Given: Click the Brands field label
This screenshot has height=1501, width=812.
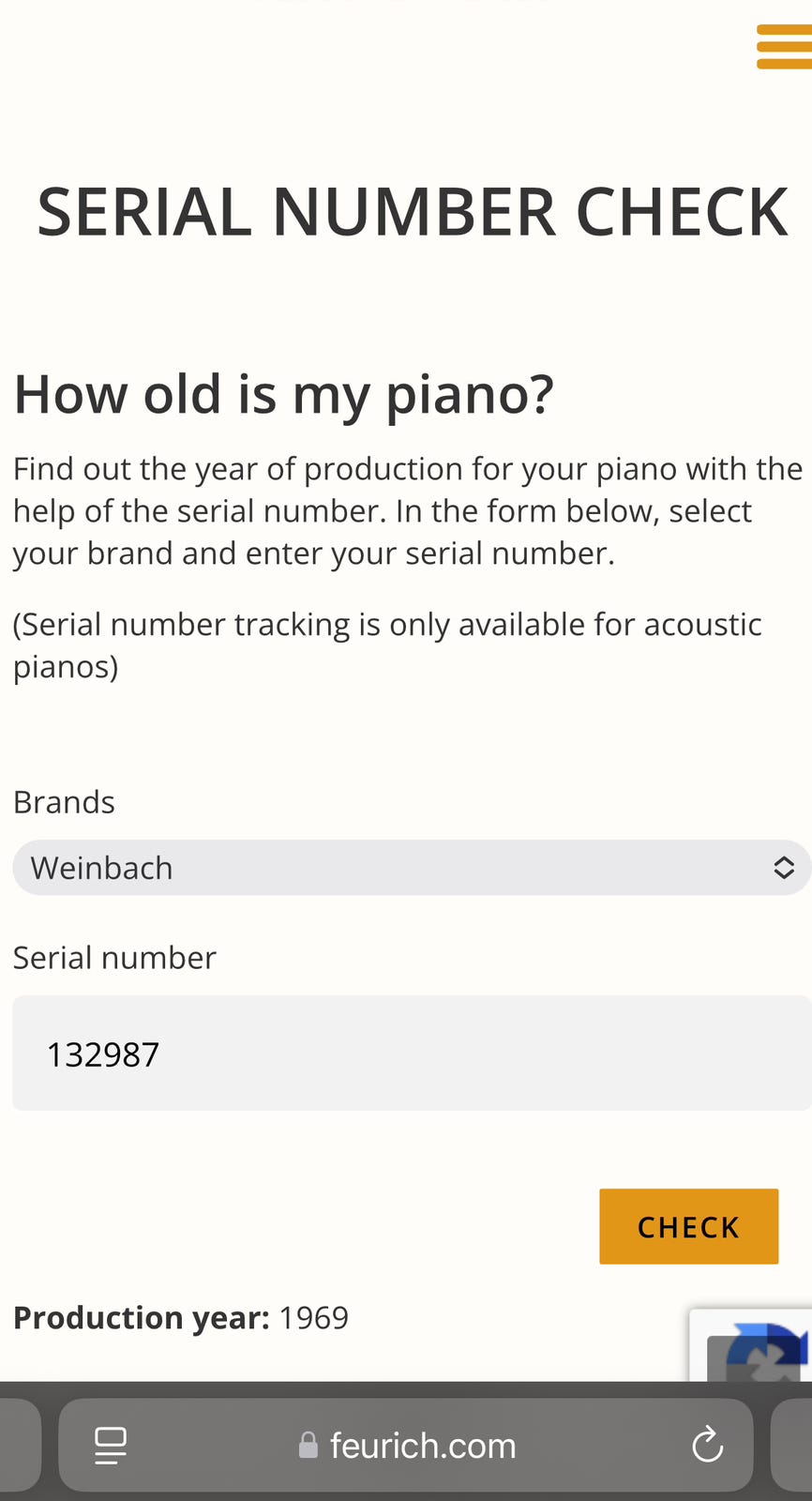Looking at the screenshot, I should tap(64, 802).
